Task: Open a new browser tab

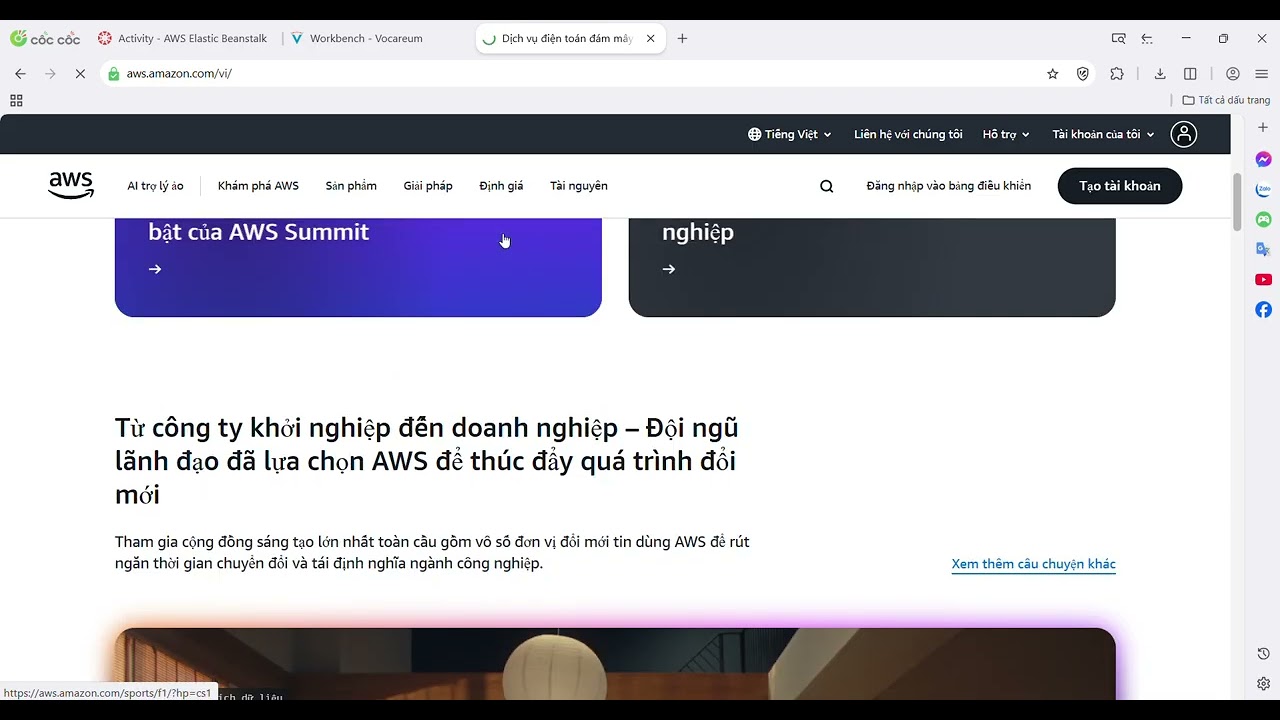Action: coord(683,39)
